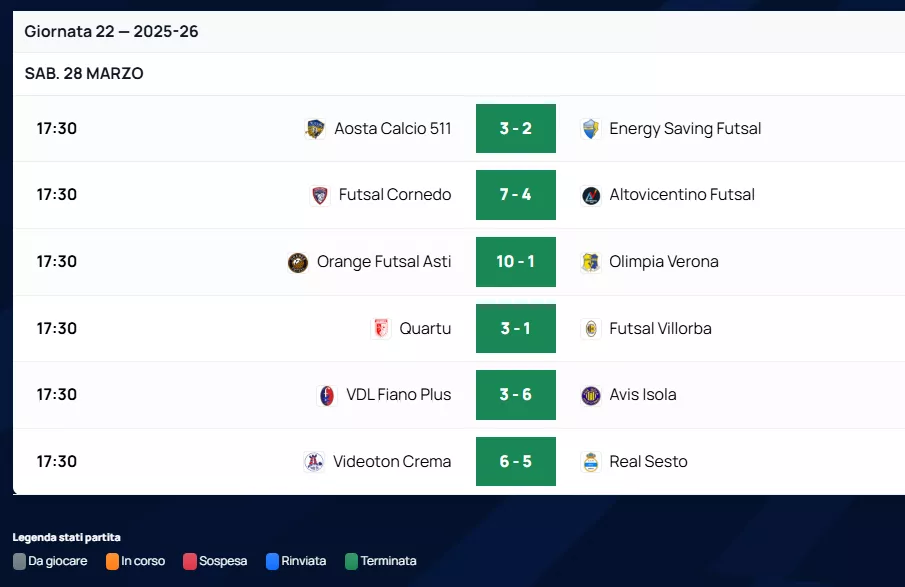Click the Orange Futsal Asti logo

(x=298, y=262)
